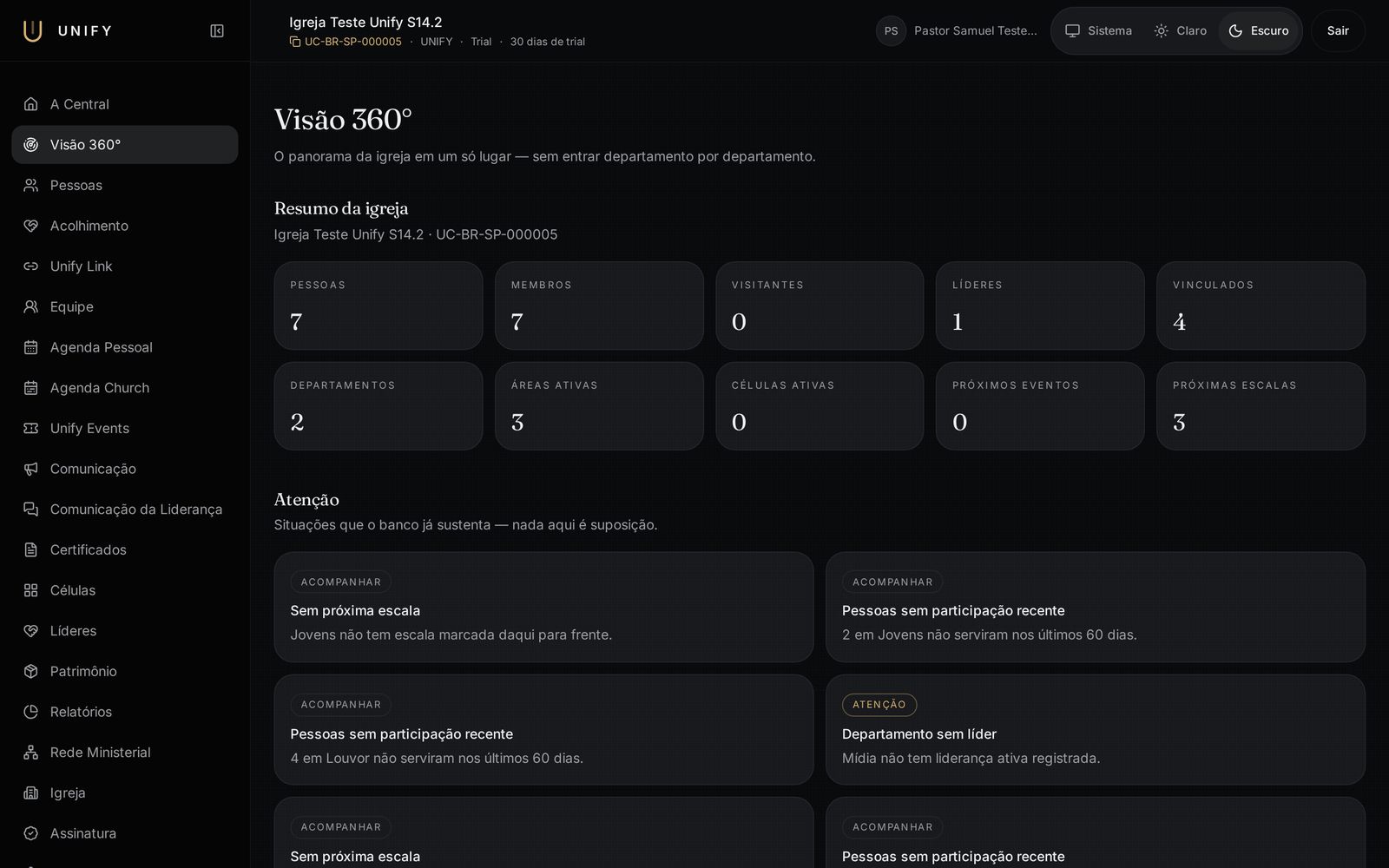1389x868 pixels.
Task: Open the Pastor Samuel Teste profile
Action: [x=957, y=31]
